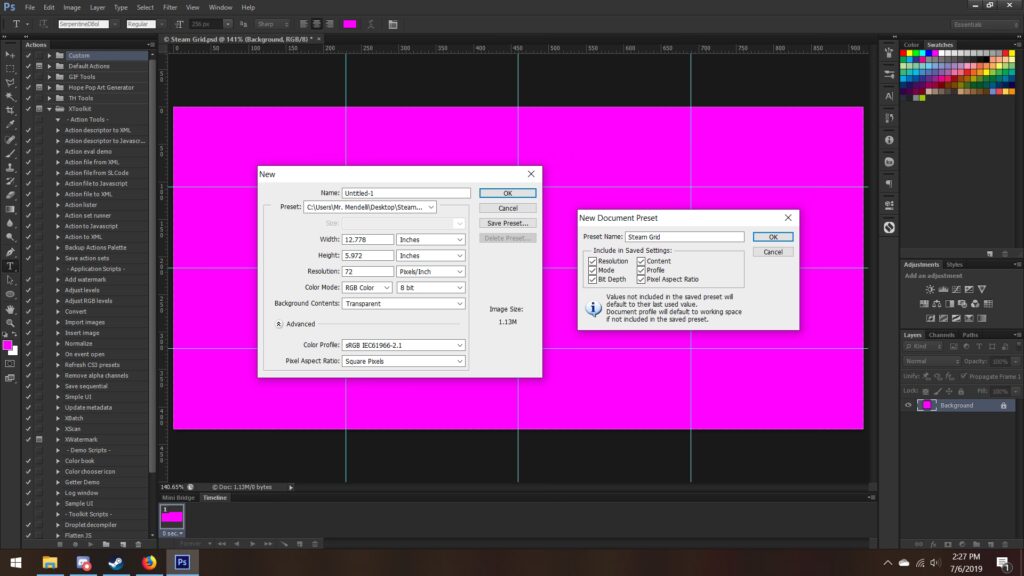Expand the Background Contents dropdown
This screenshot has height=576, width=1024.
(404, 303)
